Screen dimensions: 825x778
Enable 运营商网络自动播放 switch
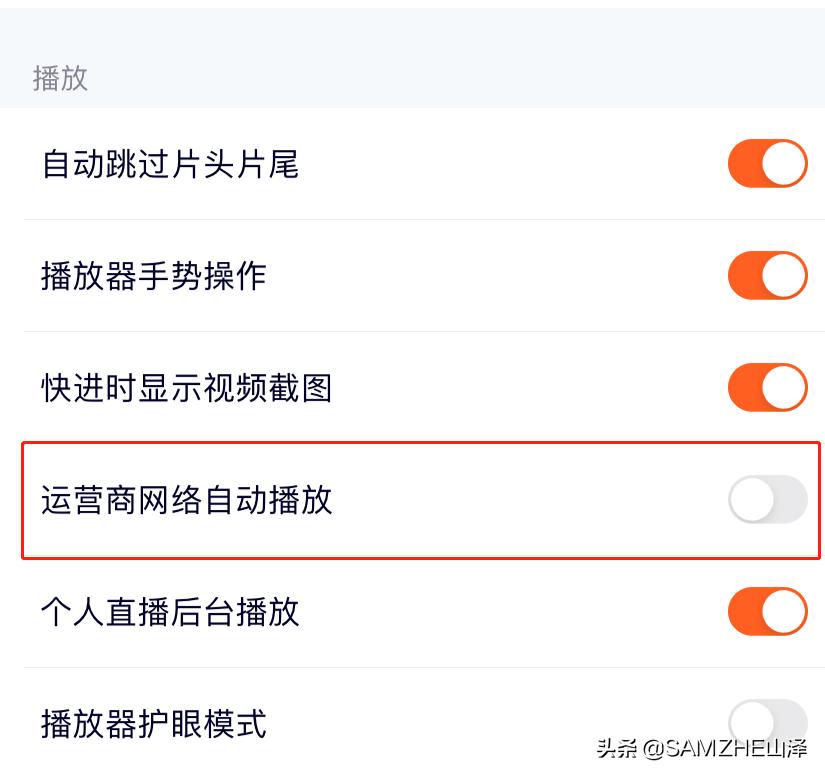767,499
